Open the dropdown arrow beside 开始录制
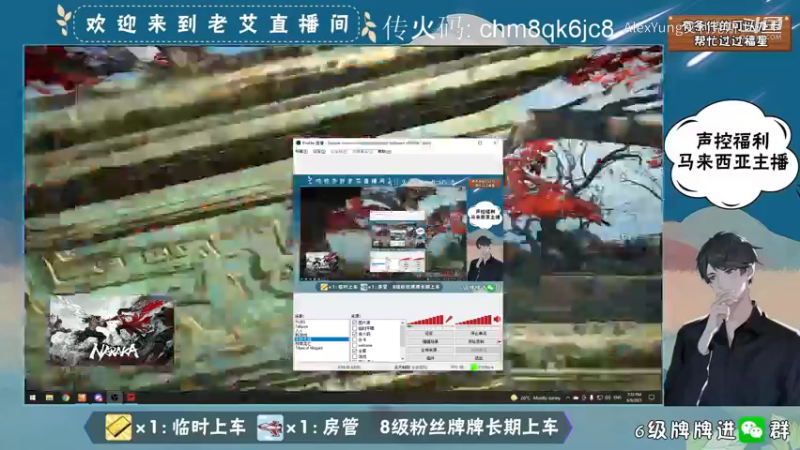The image size is (800, 450). pos(499,342)
